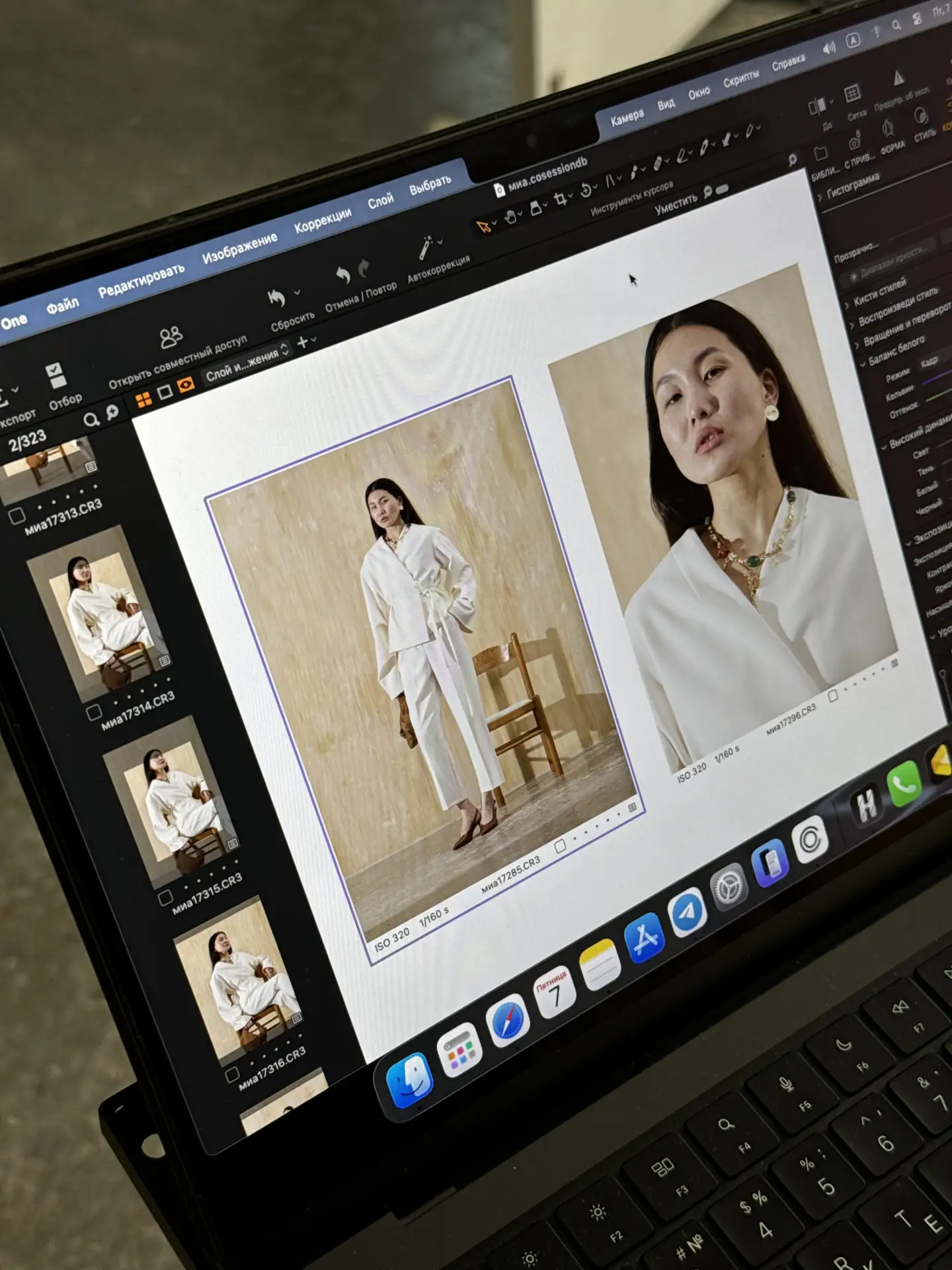Click the browser search magnifier icon
Image resolution: width=952 pixels, height=1270 pixels.
(91, 419)
